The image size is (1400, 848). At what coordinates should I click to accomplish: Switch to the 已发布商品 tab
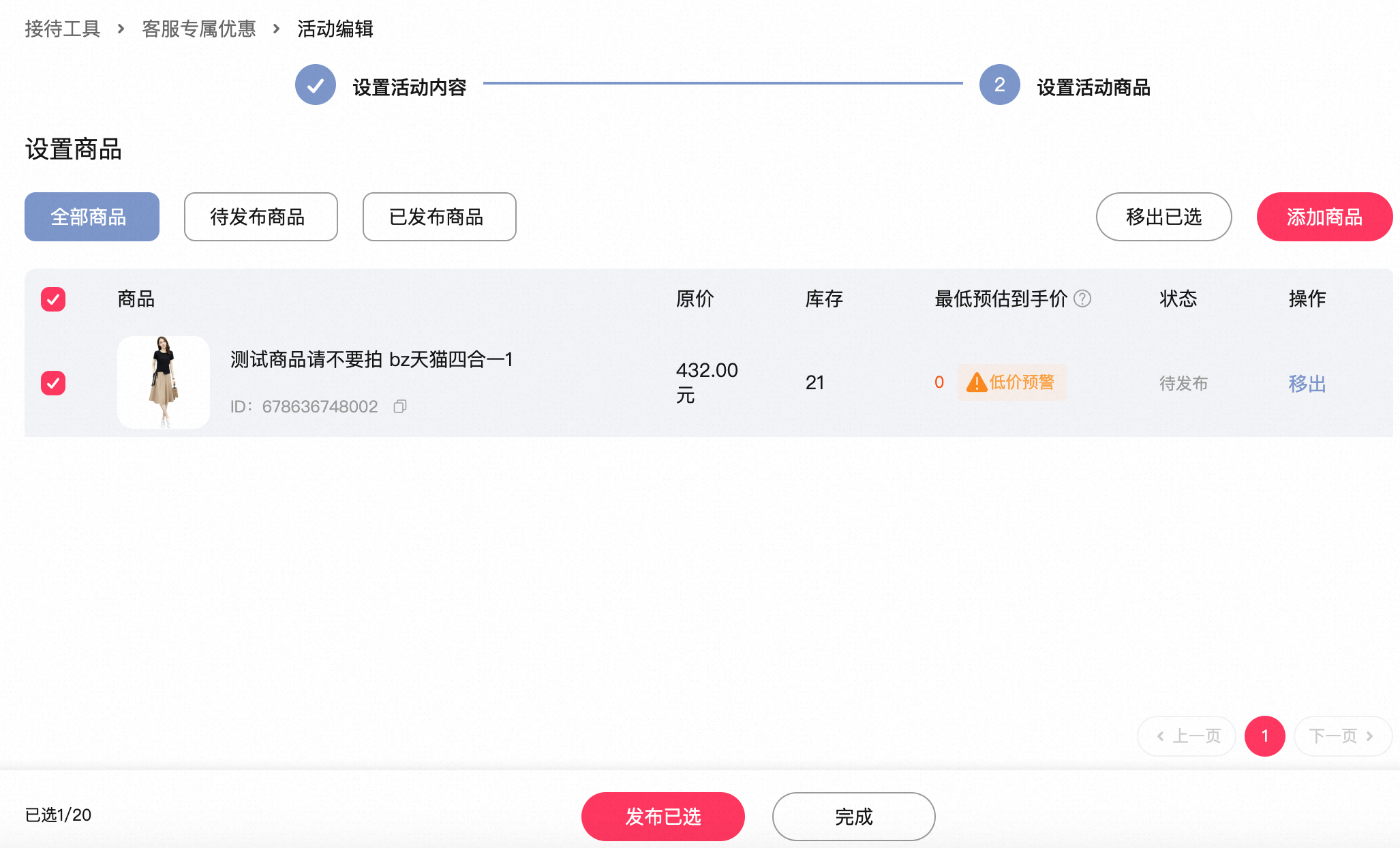click(440, 217)
